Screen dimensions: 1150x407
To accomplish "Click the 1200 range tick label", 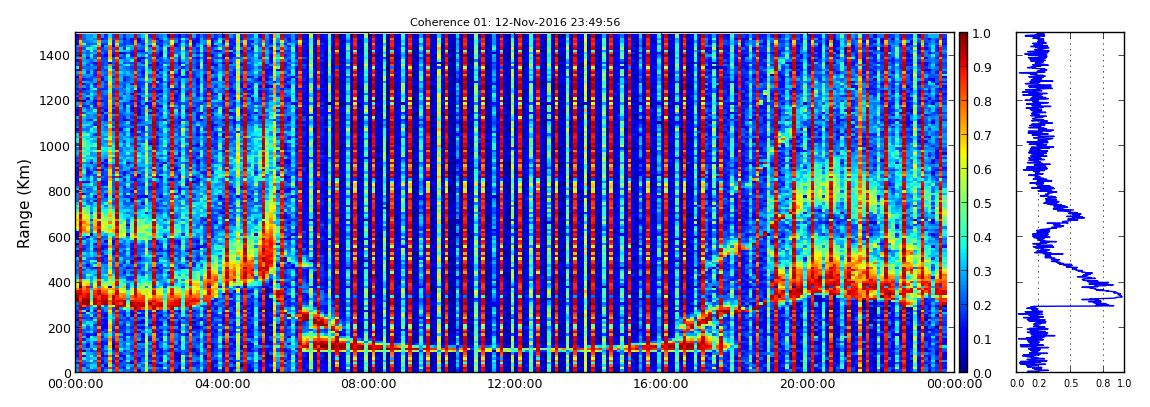I will tap(55, 100).
